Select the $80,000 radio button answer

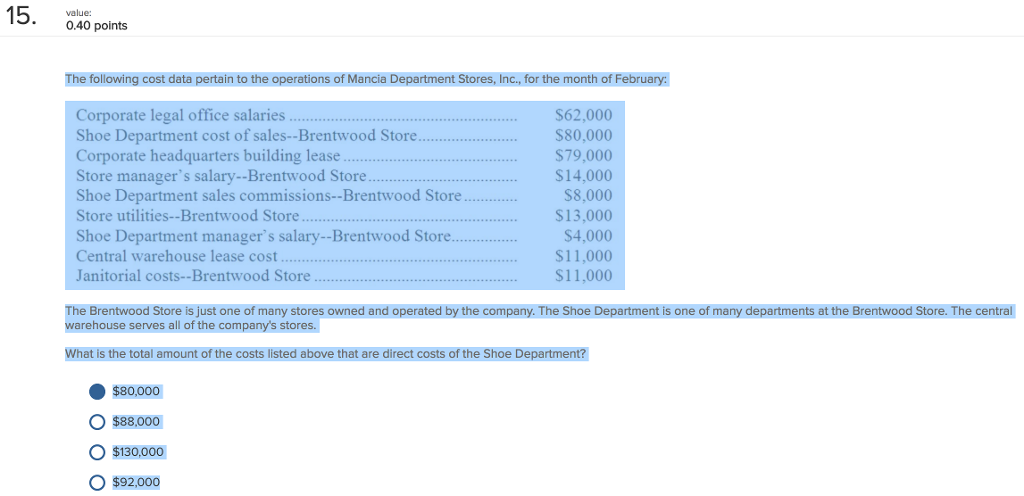tap(97, 392)
